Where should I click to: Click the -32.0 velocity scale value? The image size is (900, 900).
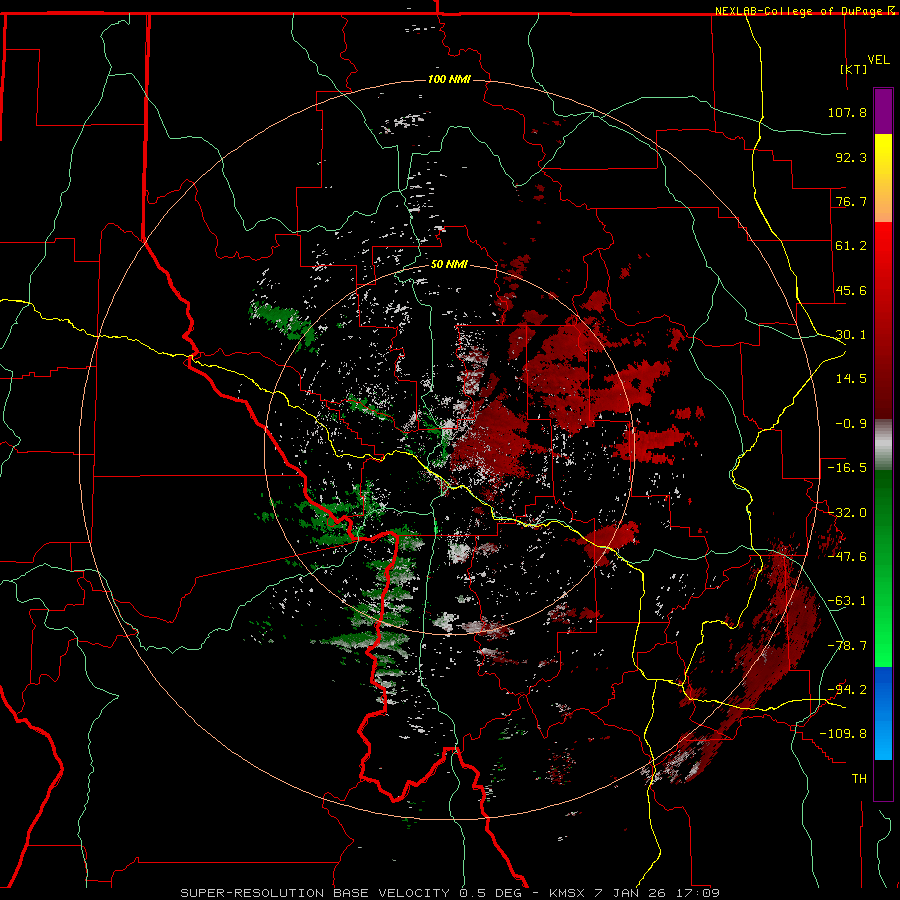pyautogui.click(x=847, y=513)
